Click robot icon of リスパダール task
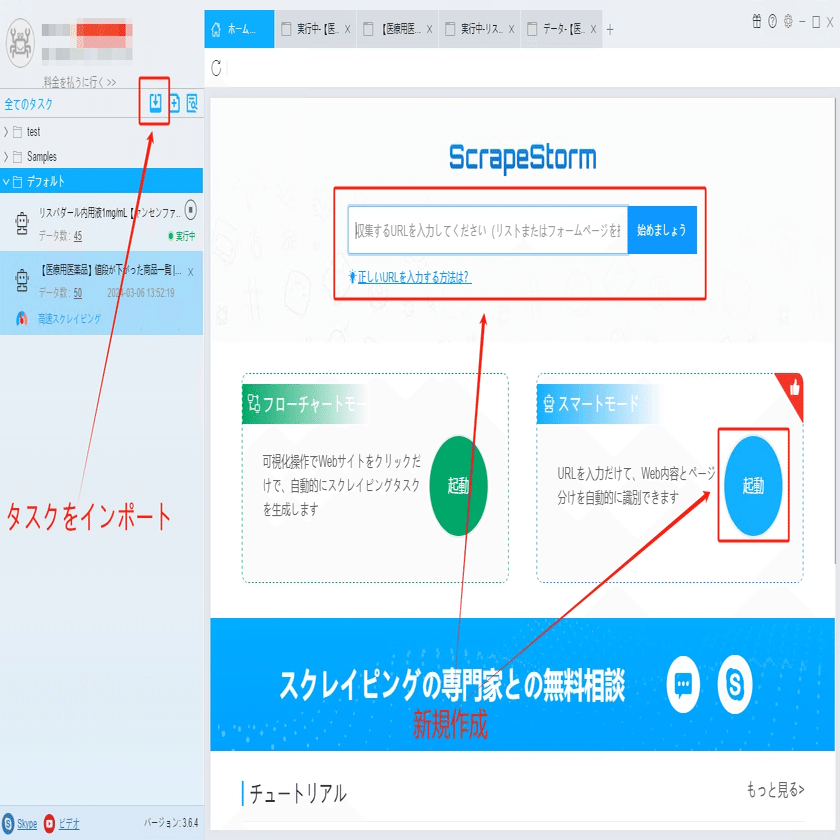 [x=22, y=223]
